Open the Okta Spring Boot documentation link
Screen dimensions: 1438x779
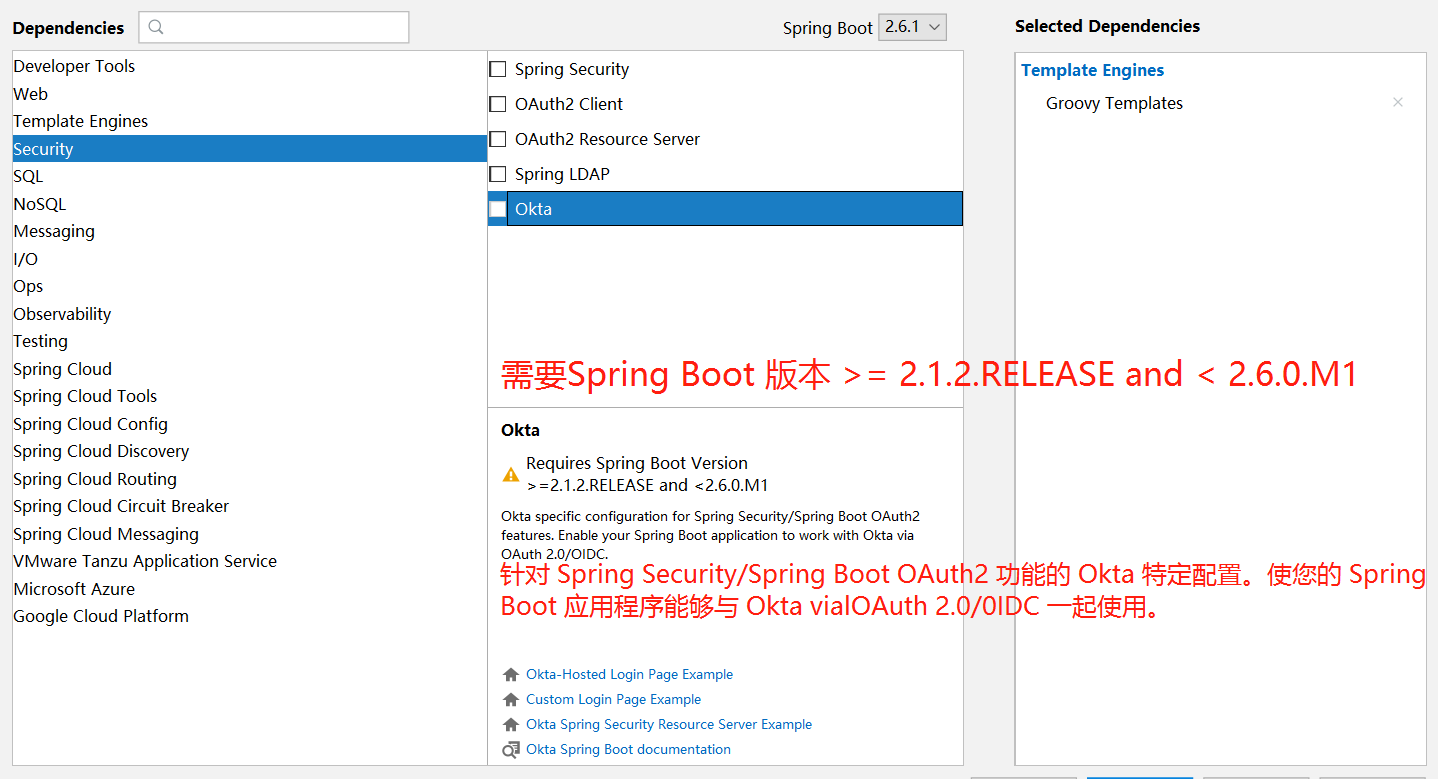(628, 749)
